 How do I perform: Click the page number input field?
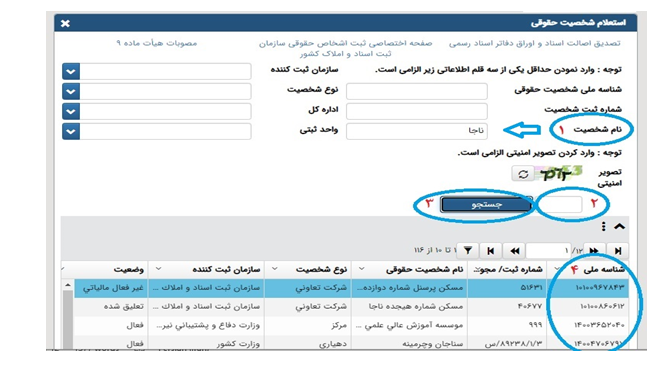(x=548, y=251)
